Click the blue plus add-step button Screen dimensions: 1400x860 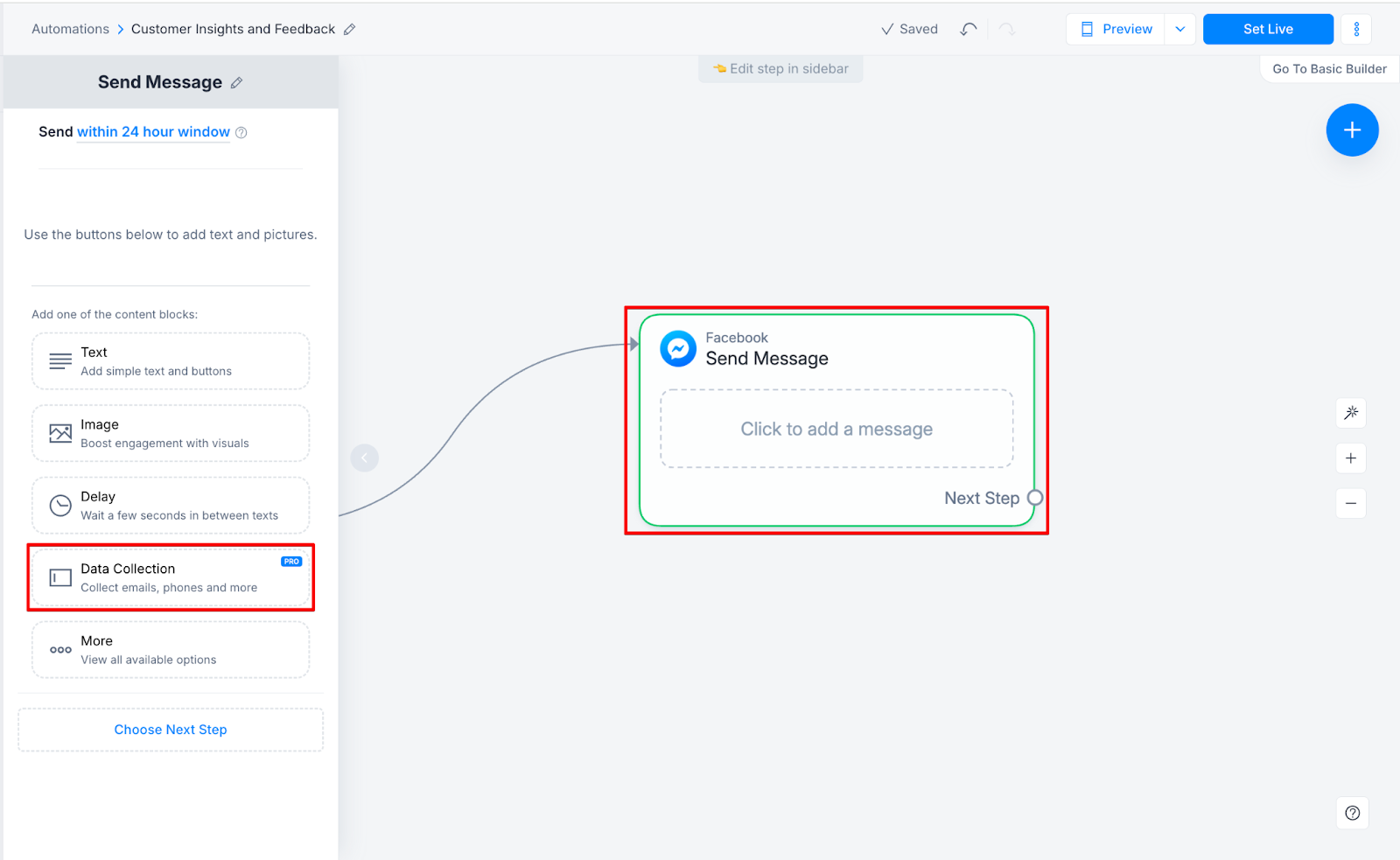point(1352,130)
